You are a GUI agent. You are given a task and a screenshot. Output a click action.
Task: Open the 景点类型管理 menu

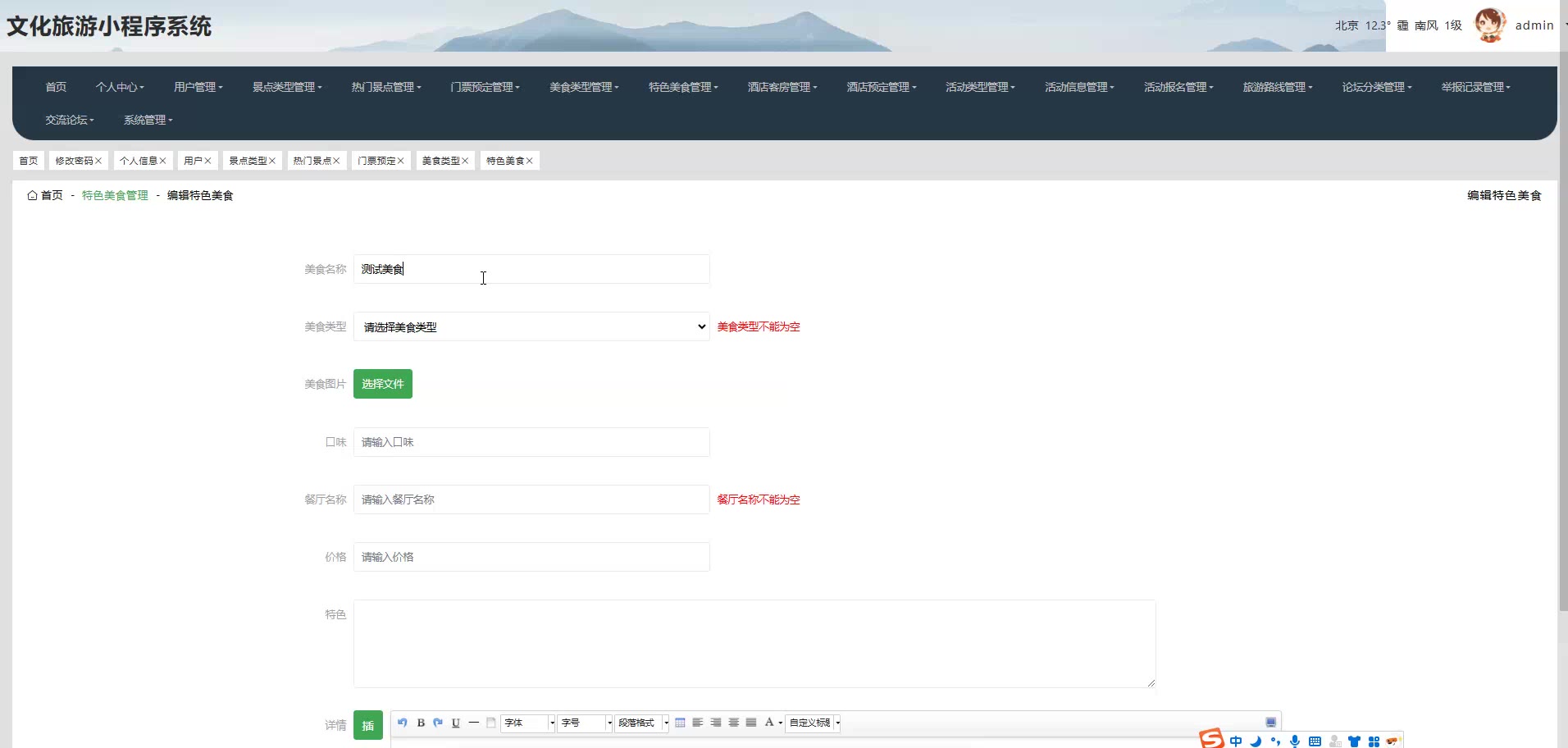(287, 87)
